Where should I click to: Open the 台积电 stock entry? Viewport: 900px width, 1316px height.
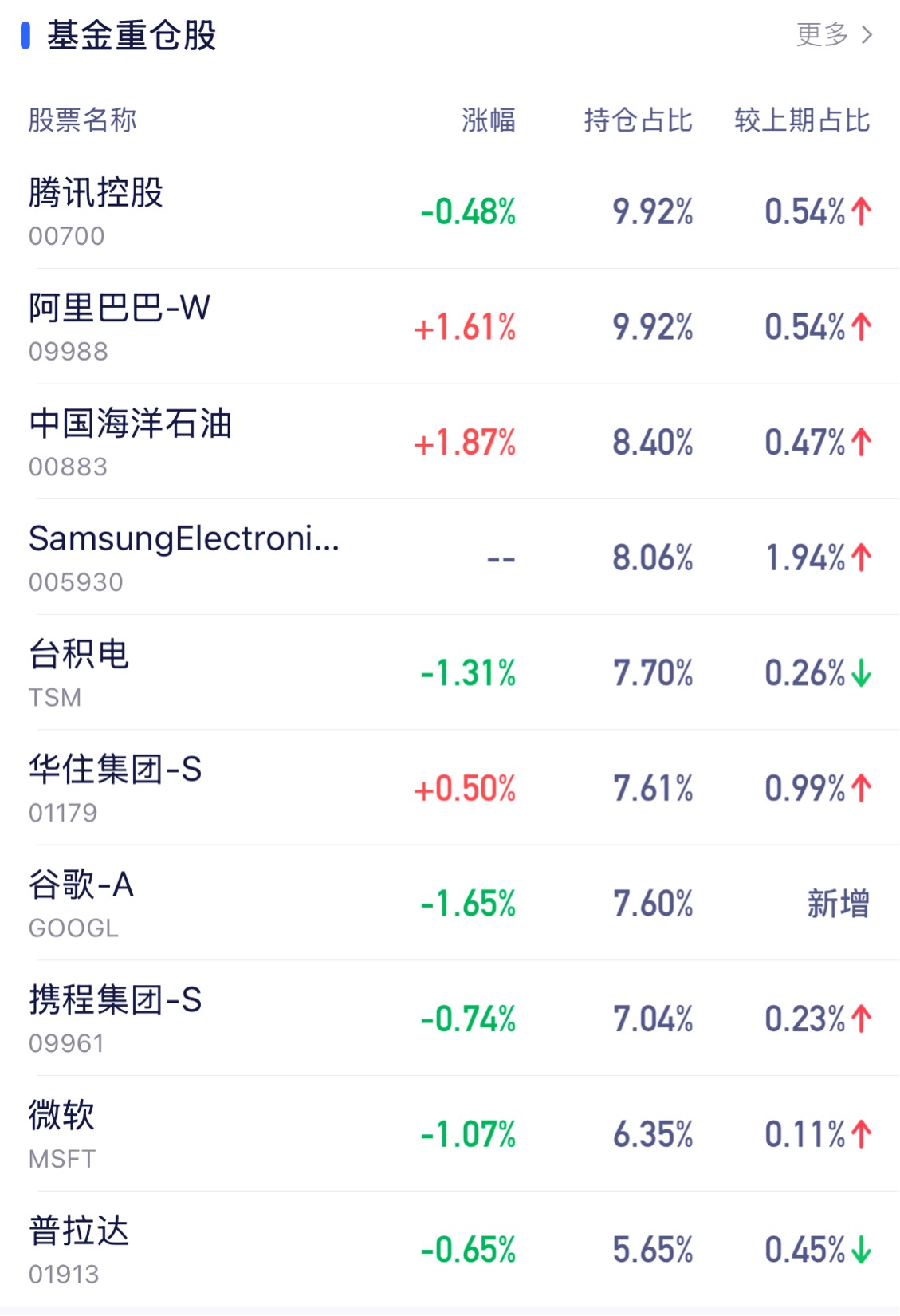click(79, 655)
